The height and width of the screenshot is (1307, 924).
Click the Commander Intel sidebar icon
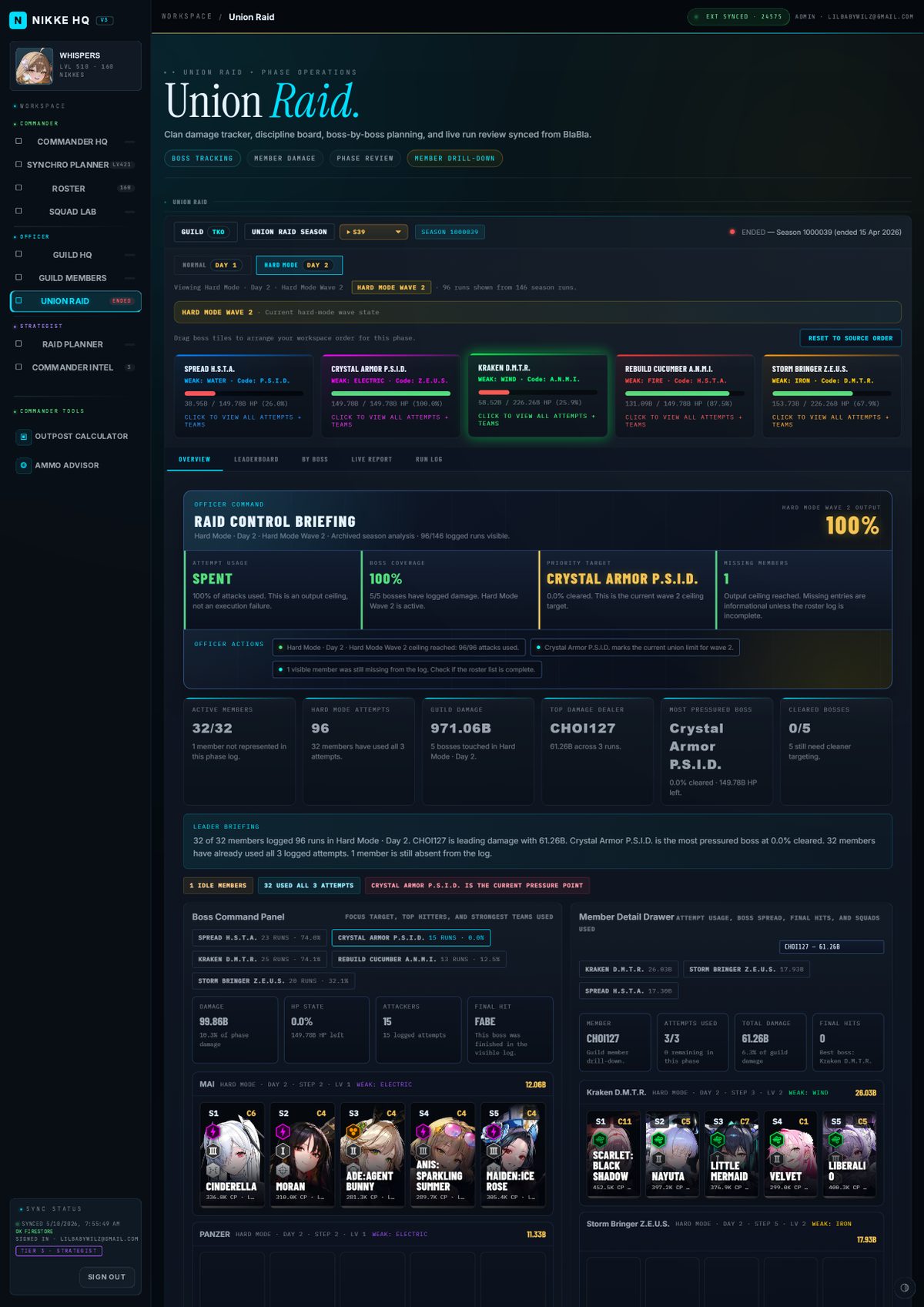click(x=18, y=367)
